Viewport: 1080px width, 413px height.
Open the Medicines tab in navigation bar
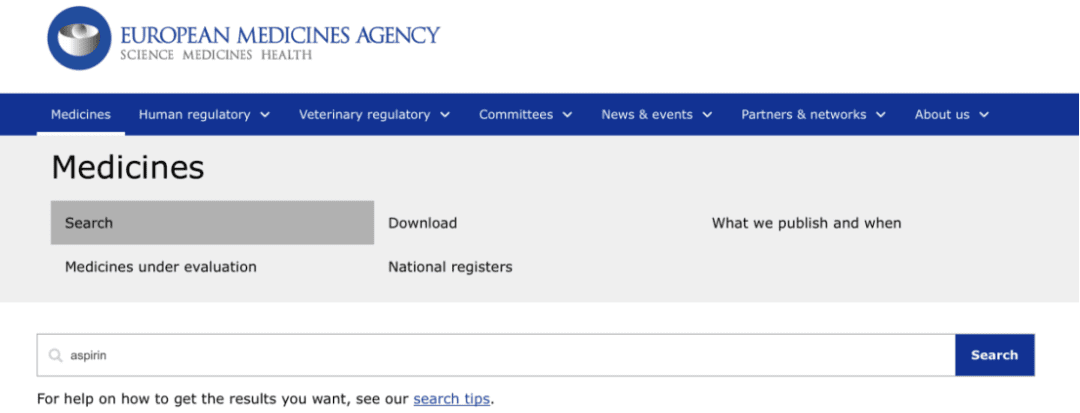tap(81, 114)
